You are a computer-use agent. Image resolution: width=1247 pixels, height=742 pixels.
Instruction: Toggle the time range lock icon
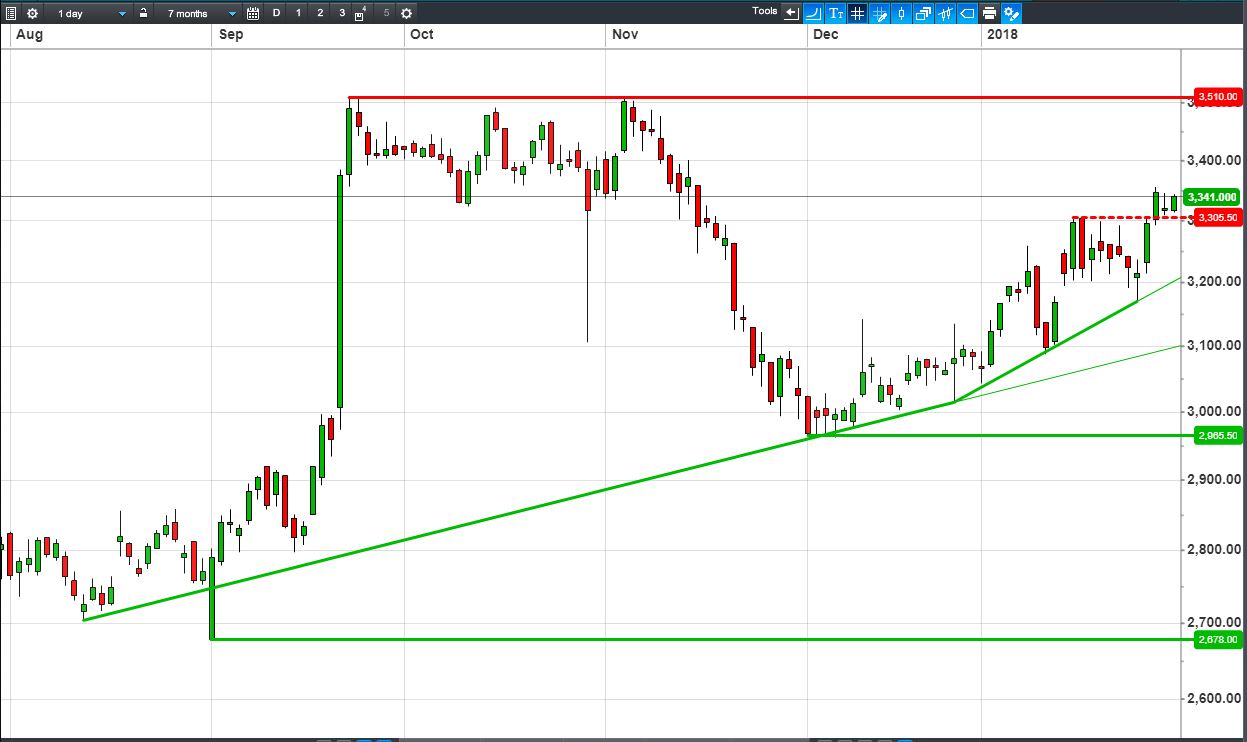144,13
